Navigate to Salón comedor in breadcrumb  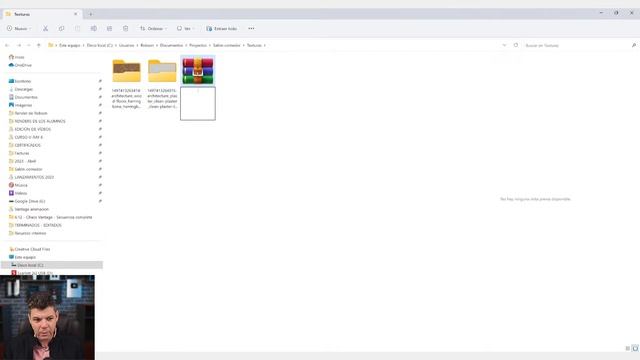[227, 45]
